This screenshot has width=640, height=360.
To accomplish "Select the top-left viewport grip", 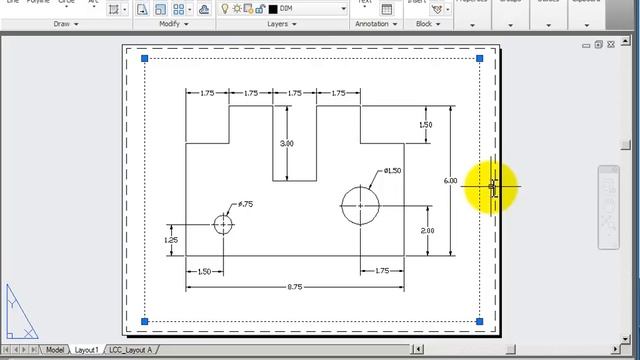I will tap(144, 59).
